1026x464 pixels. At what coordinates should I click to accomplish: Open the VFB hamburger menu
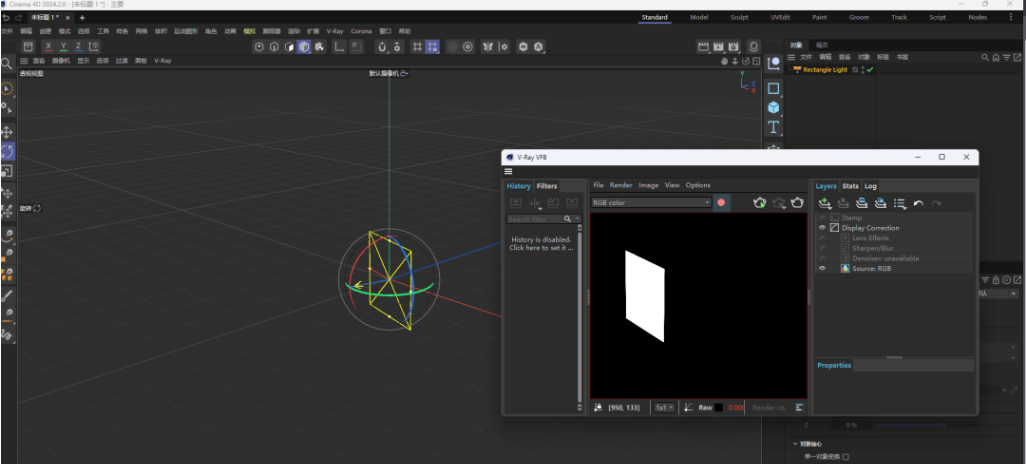[x=509, y=172]
